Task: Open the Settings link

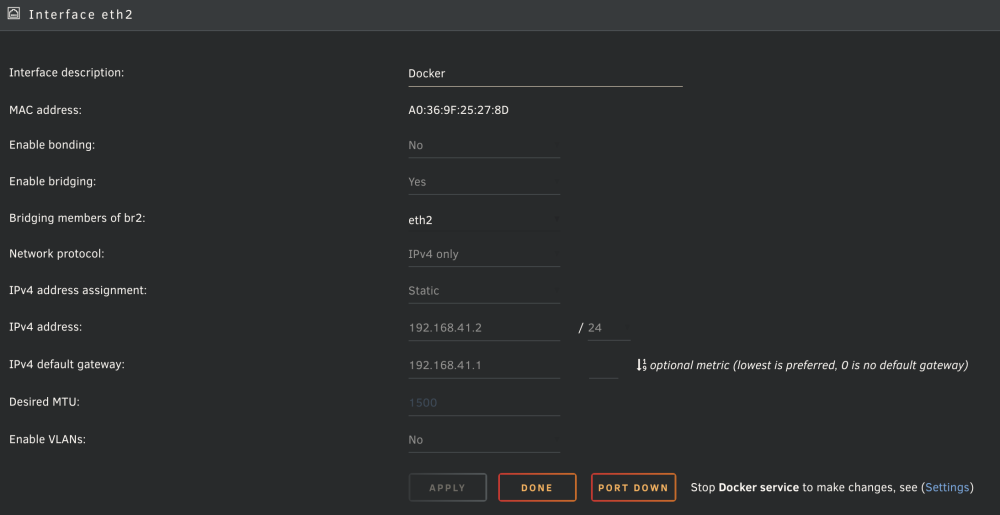Action: pos(947,488)
